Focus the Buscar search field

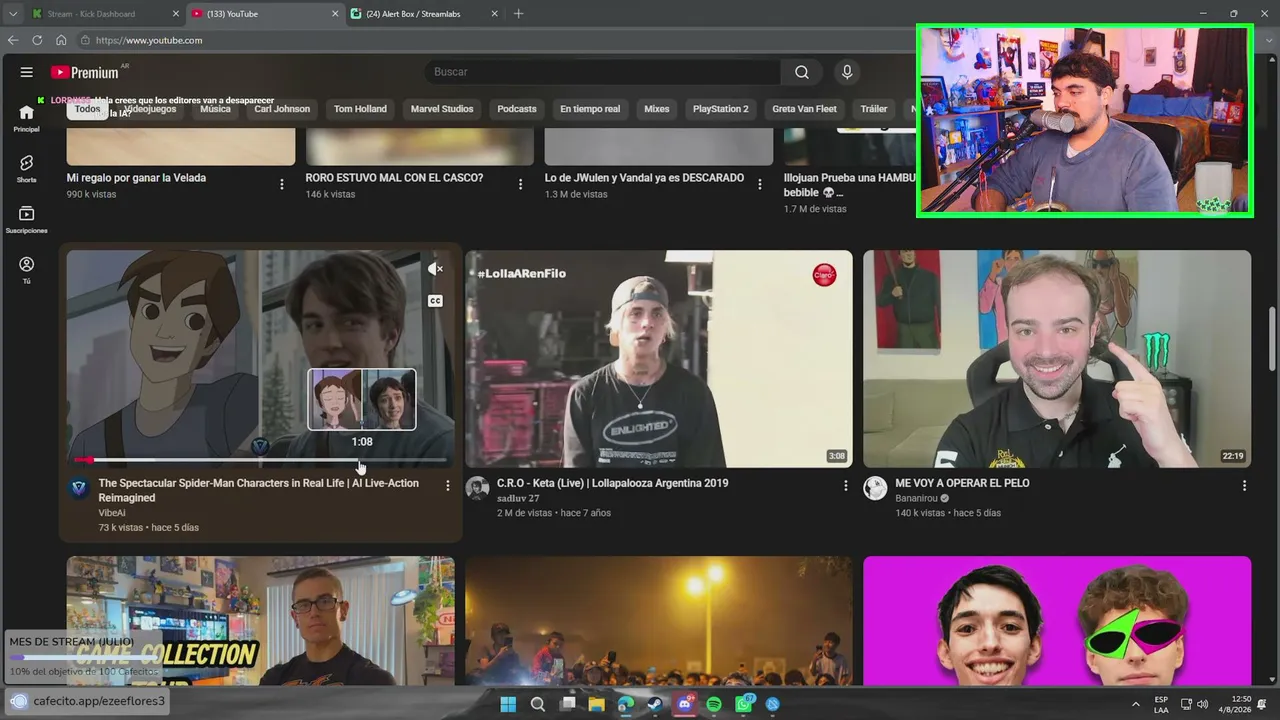pos(603,72)
